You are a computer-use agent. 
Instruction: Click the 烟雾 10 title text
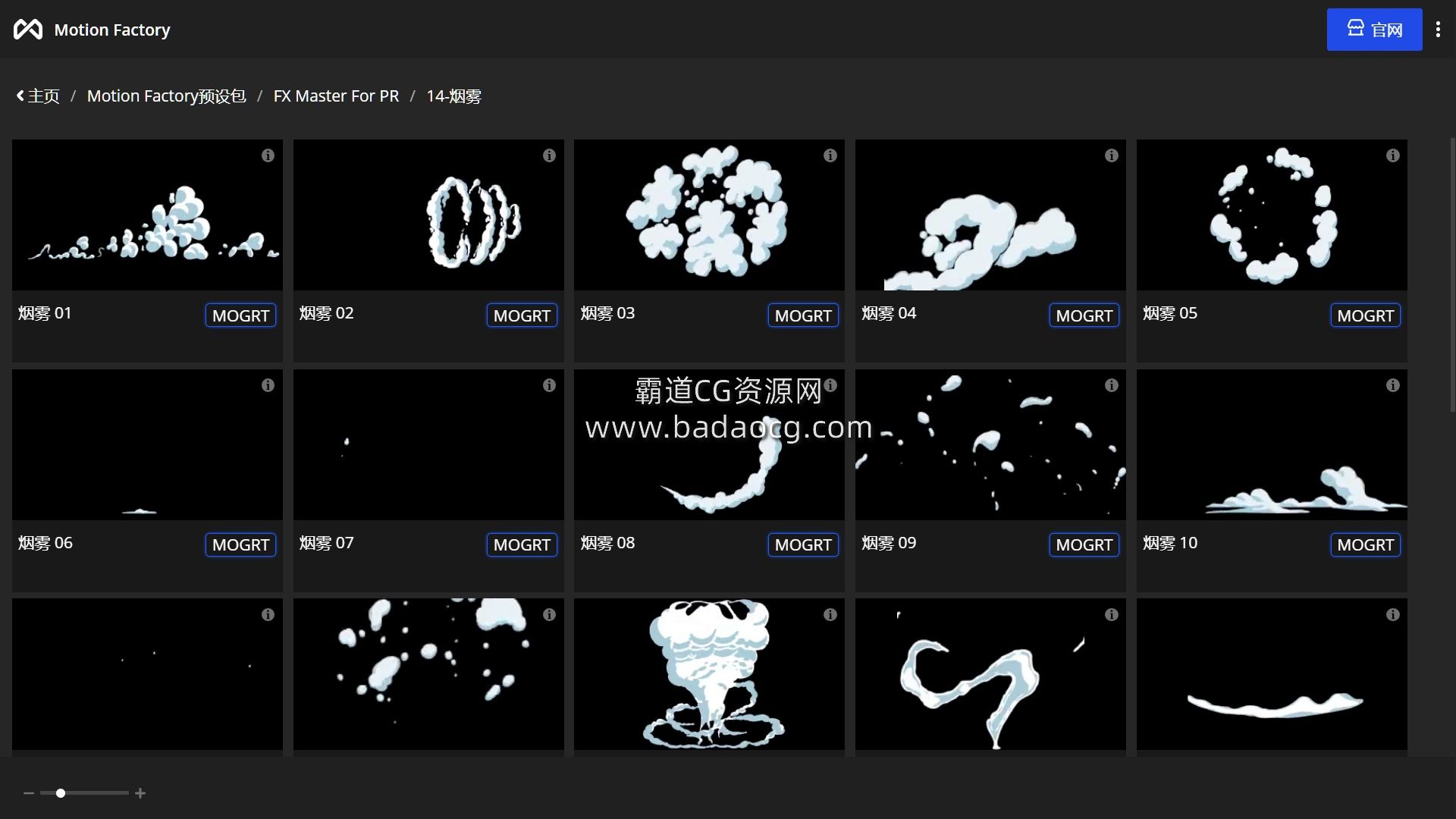1170,543
